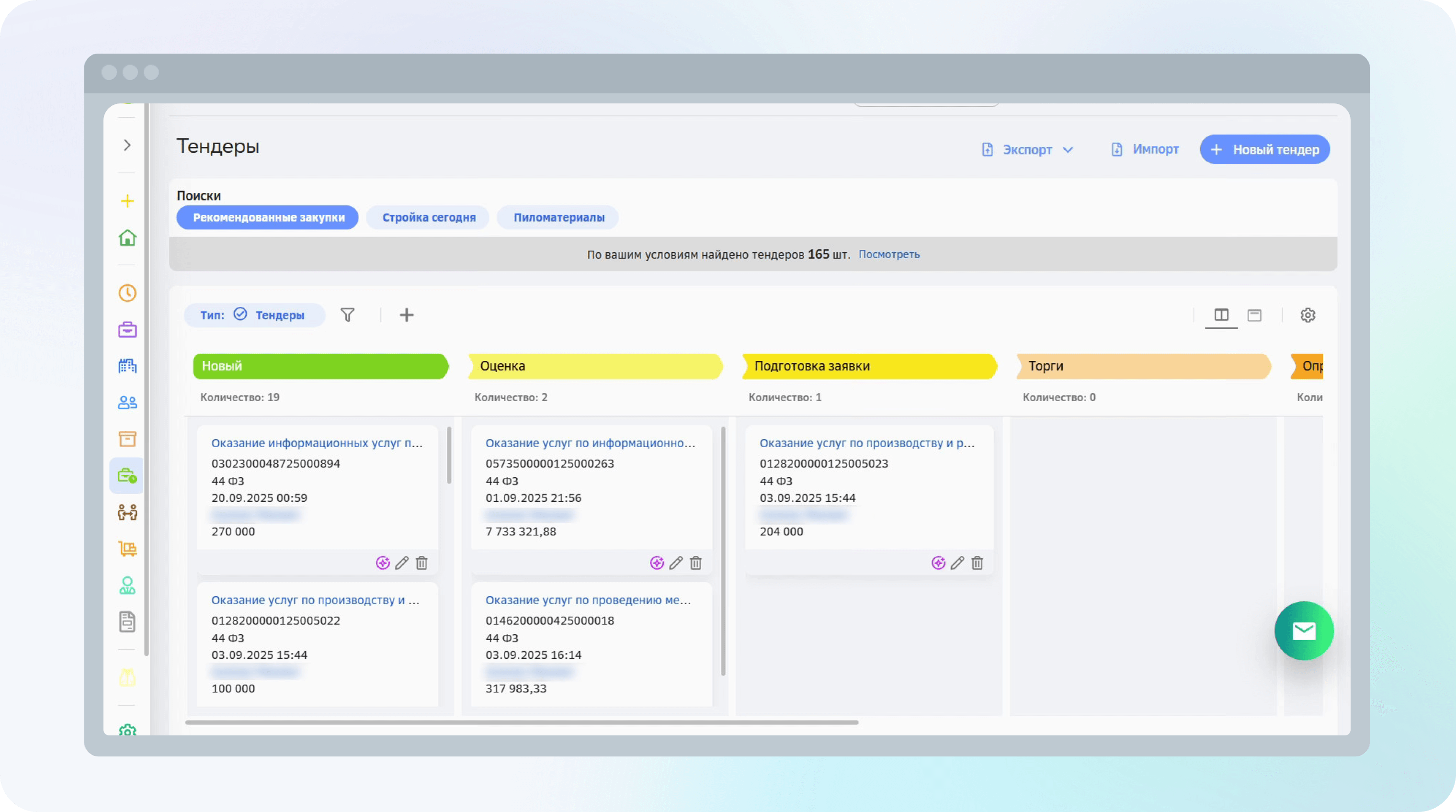Add filter with plus beside funnel
Image resolution: width=1456 pixels, height=812 pixels.
tap(407, 315)
